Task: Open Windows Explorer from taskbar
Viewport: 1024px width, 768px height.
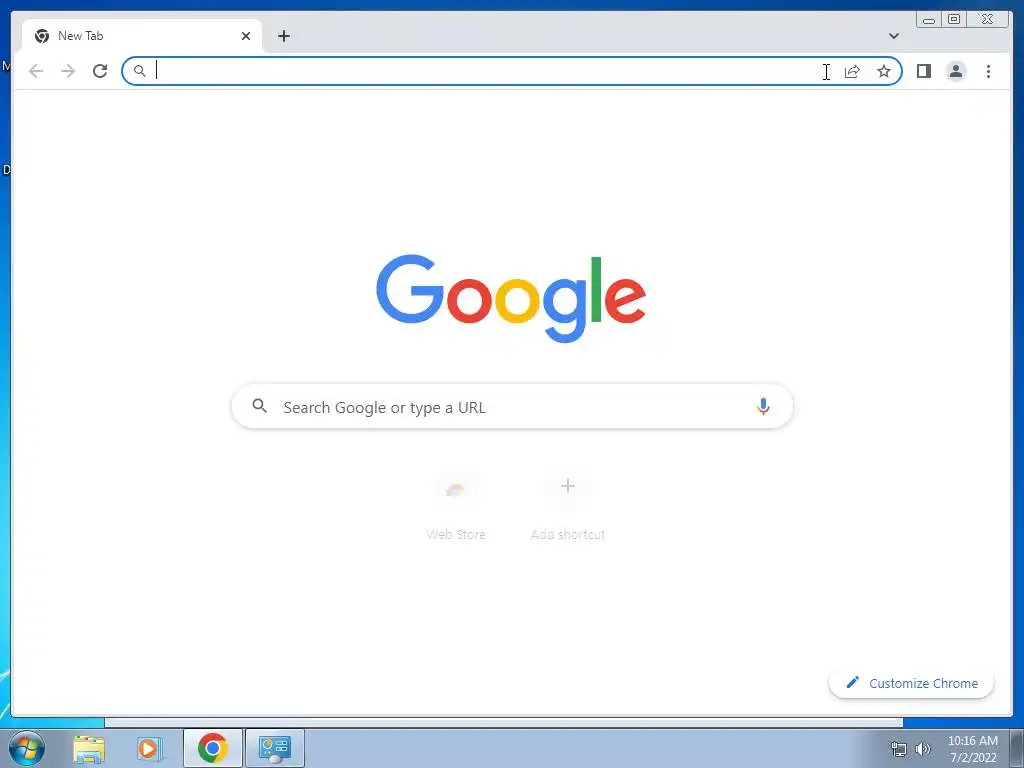Action: [89, 748]
